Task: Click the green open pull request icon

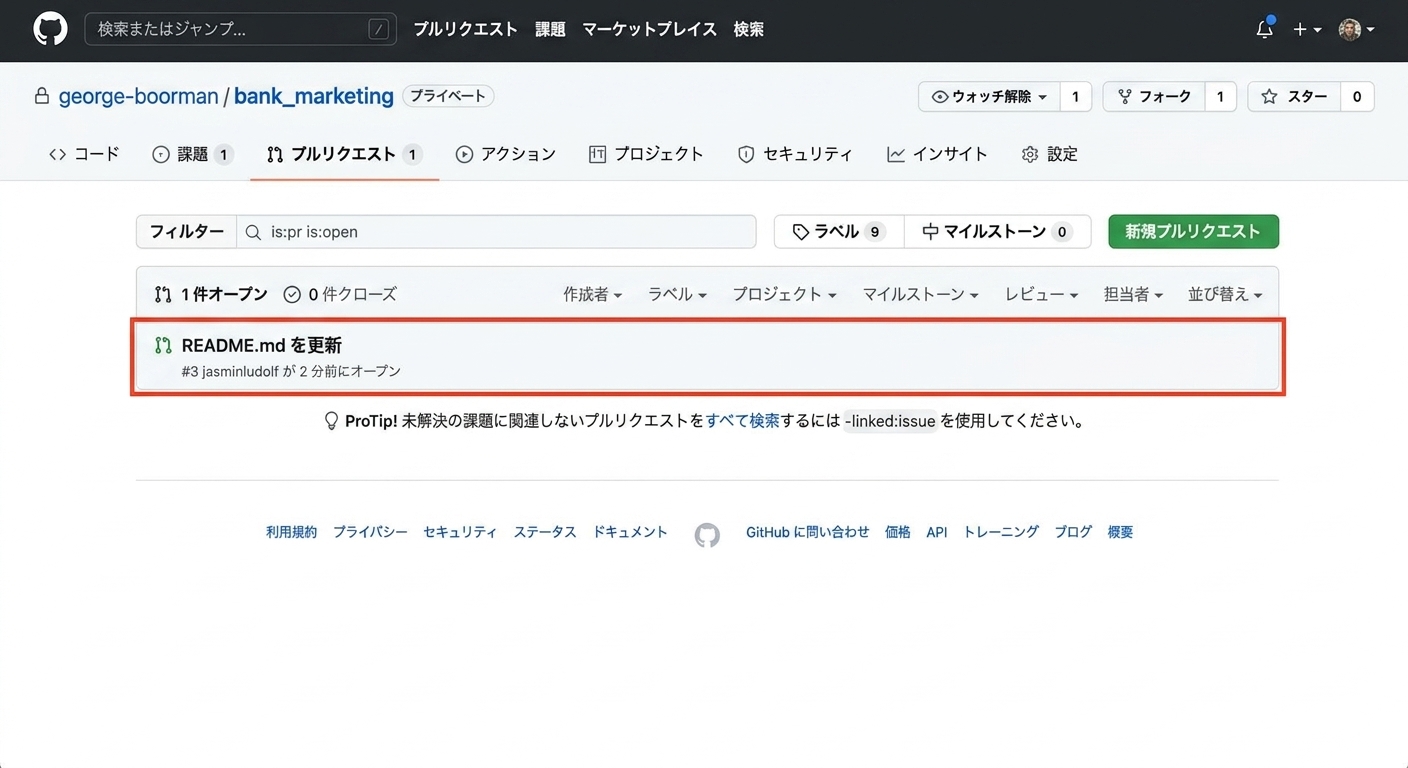Action: point(163,345)
